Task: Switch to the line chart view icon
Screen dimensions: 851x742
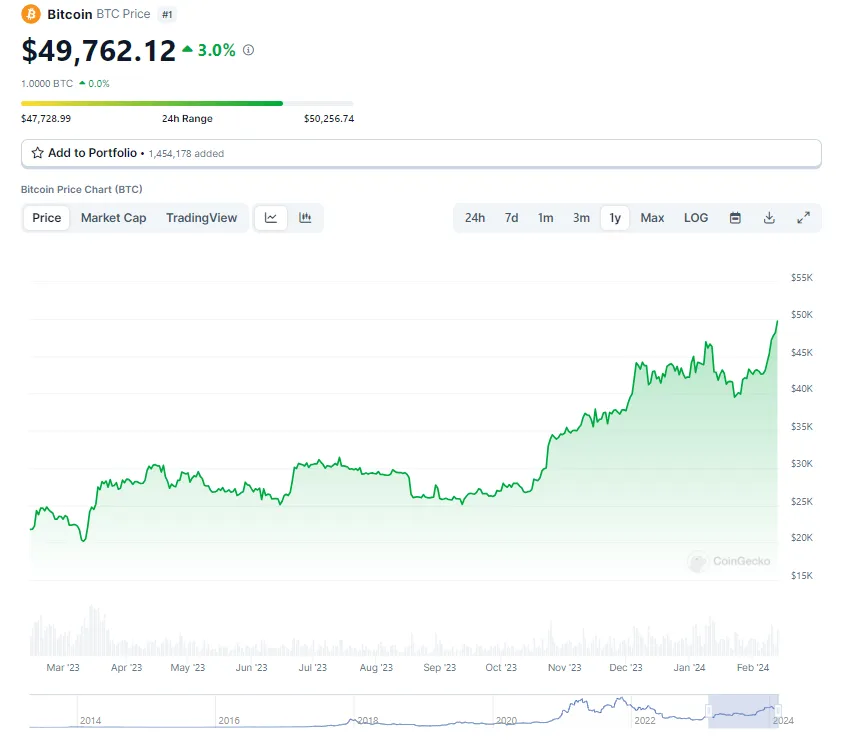Action: [x=271, y=218]
